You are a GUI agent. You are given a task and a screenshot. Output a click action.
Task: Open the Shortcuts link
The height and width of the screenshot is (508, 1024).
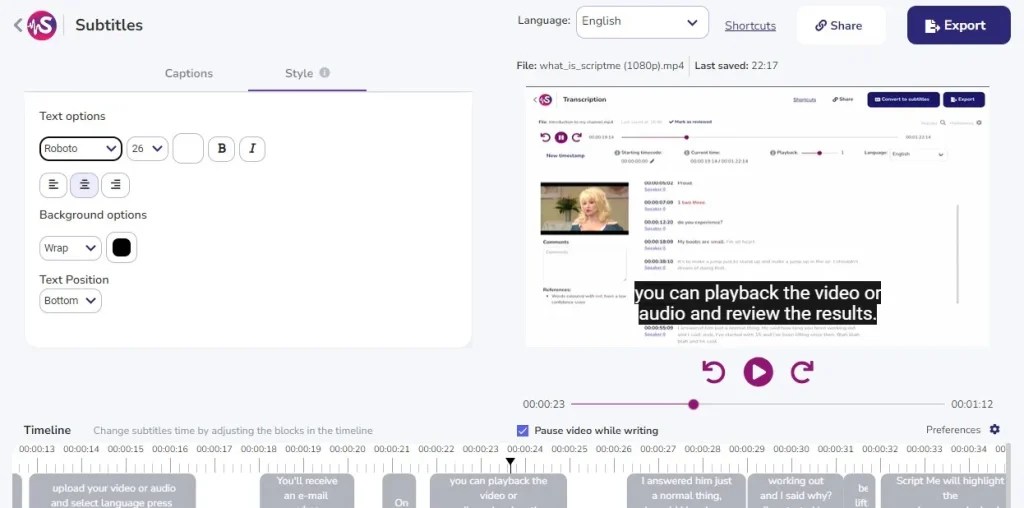[750, 25]
